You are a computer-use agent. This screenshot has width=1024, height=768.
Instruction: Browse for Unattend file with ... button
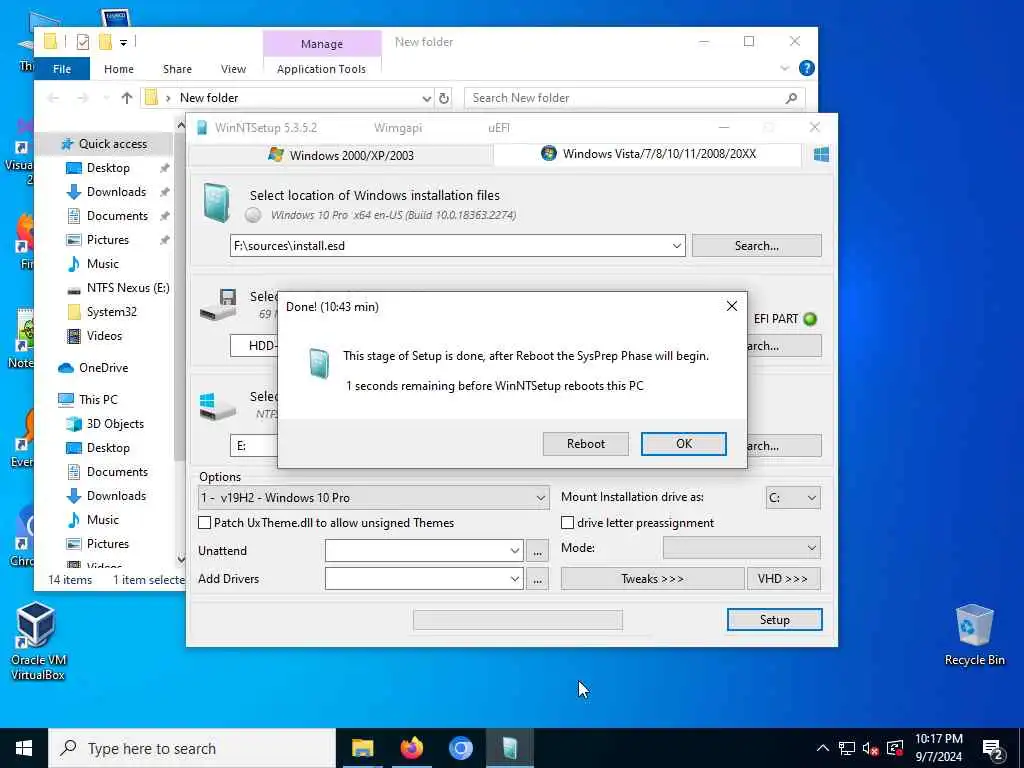(537, 551)
